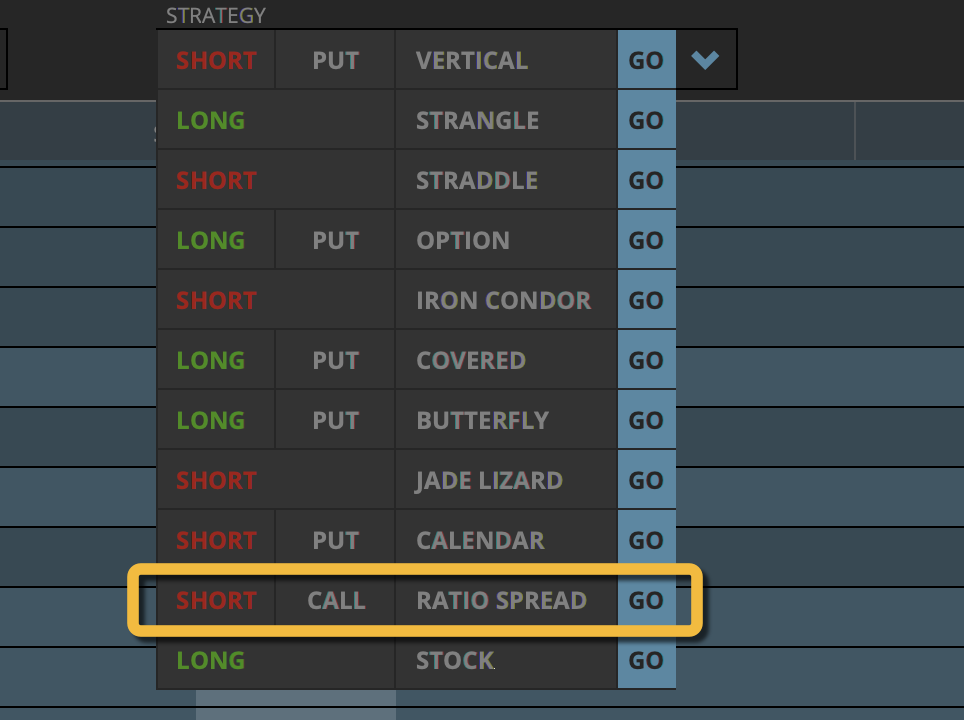
Task: Toggle PUT on the Calendar strategy row
Action: 334,540
